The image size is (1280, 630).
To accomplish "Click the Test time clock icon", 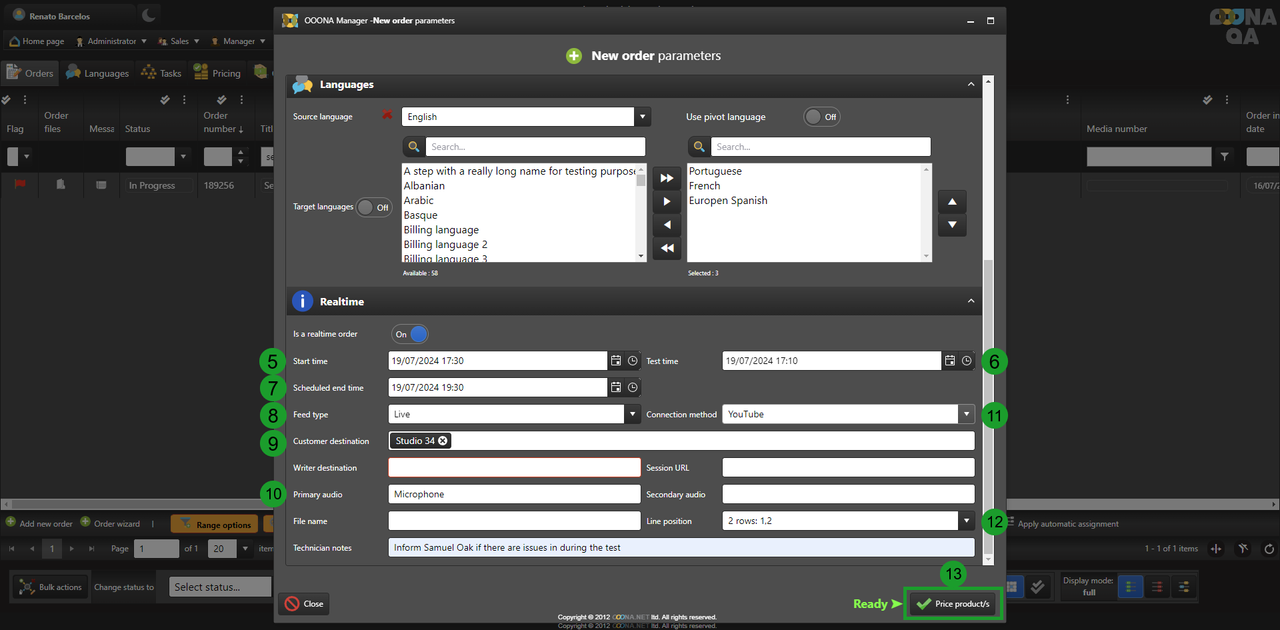I will [x=967, y=361].
